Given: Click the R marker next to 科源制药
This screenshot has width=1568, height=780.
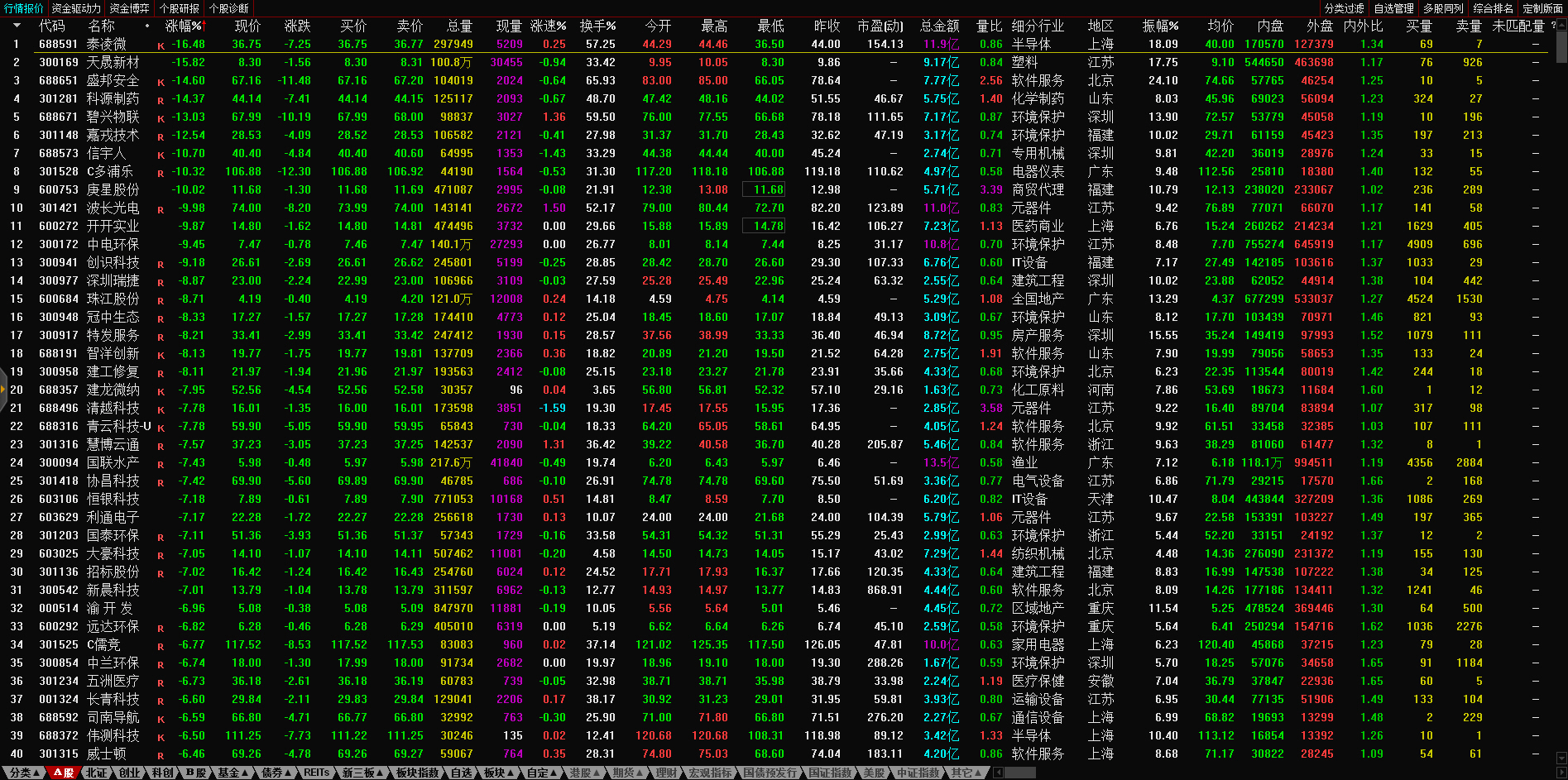Looking at the screenshot, I should 161,100.
